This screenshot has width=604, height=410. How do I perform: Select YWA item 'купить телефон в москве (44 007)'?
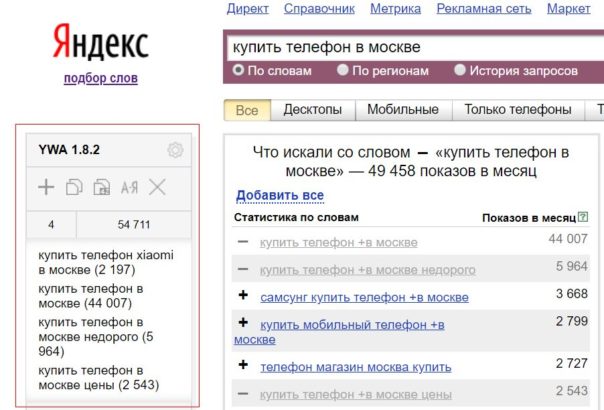click(x=91, y=296)
